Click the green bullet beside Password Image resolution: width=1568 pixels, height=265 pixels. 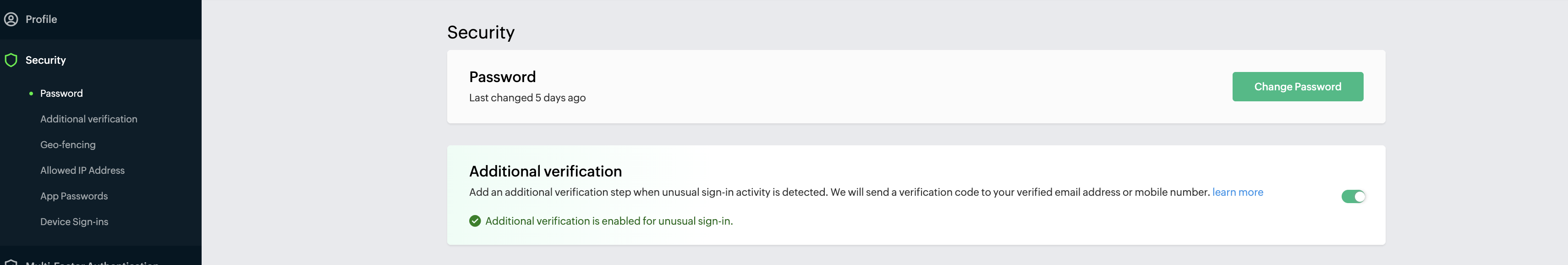coord(31,94)
